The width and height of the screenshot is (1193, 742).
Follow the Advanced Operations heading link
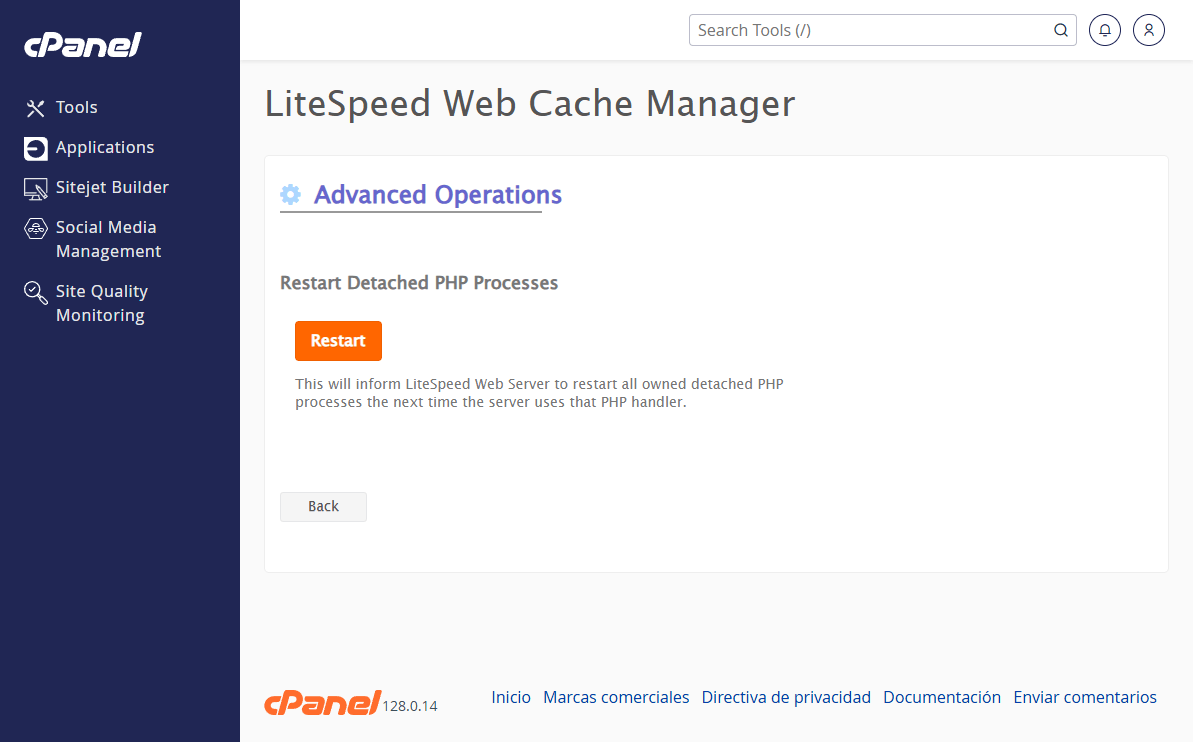coord(437,195)
